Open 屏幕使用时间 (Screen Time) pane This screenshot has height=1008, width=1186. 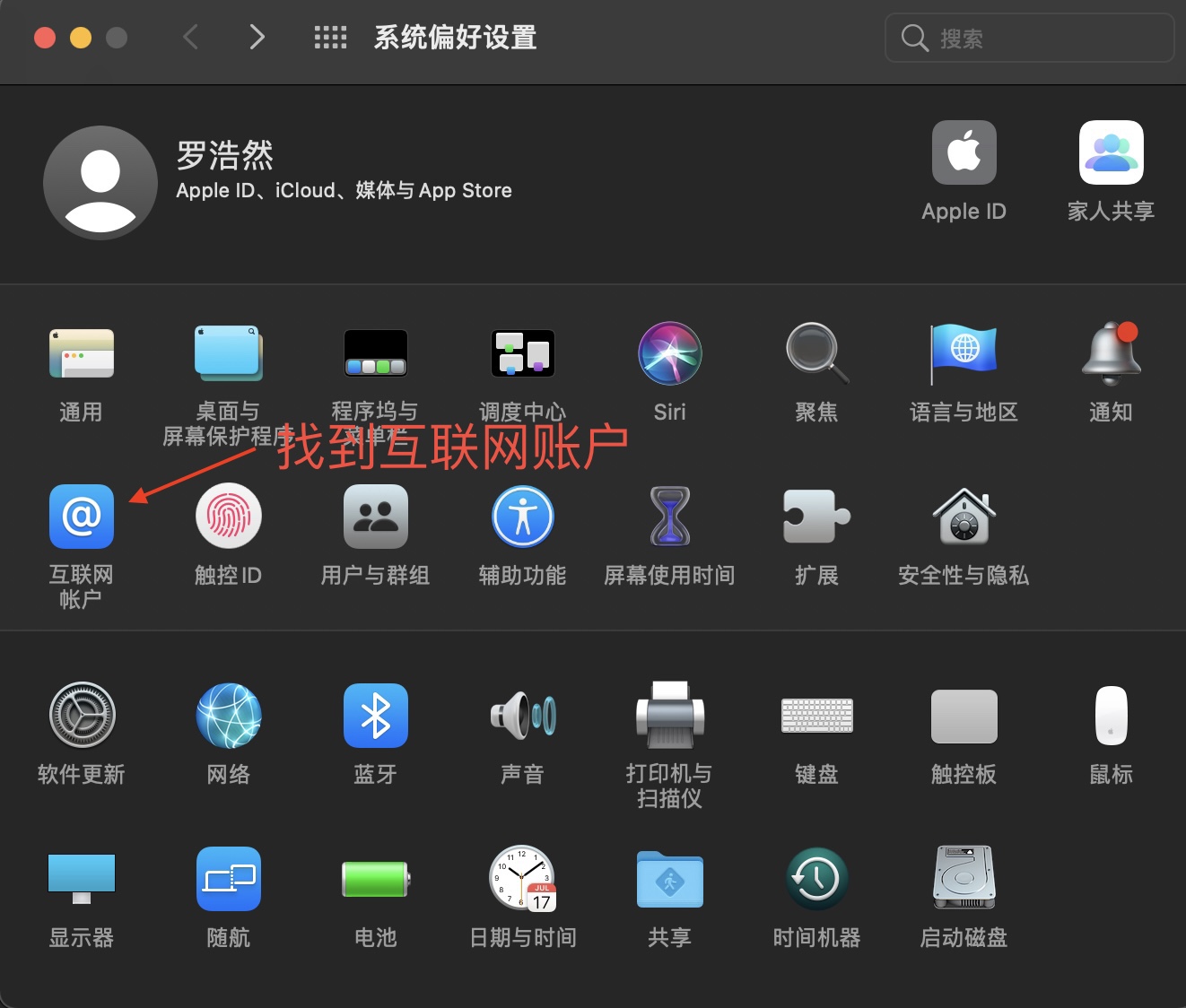click(669, 517)
